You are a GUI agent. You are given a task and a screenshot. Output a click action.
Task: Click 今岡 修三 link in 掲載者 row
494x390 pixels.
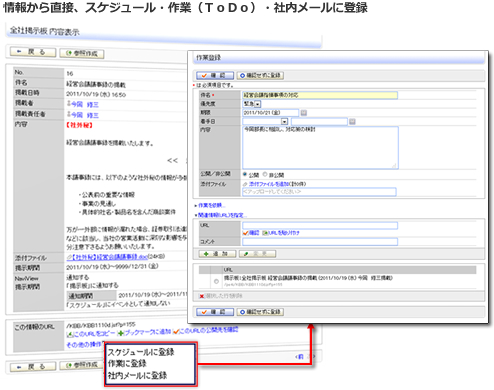pos(85,105)
